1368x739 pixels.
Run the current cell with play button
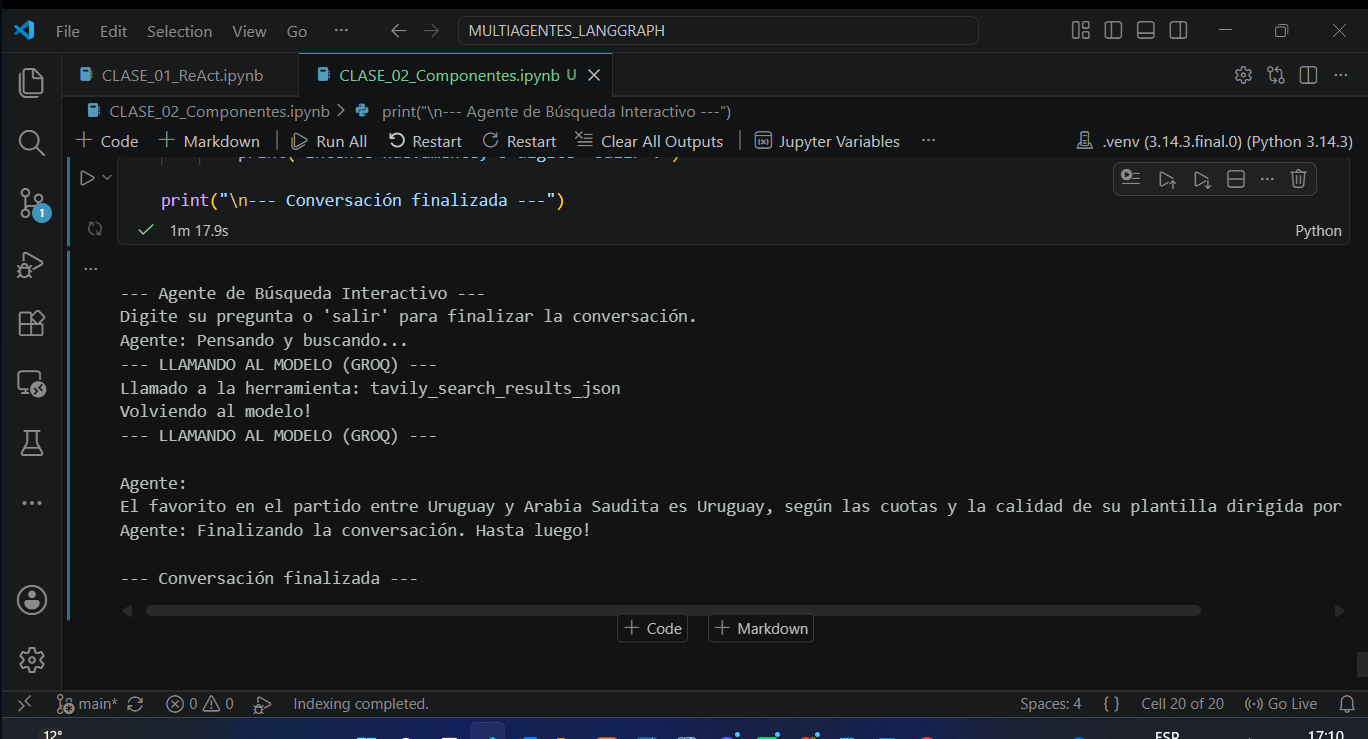click(x=87, y=178)
